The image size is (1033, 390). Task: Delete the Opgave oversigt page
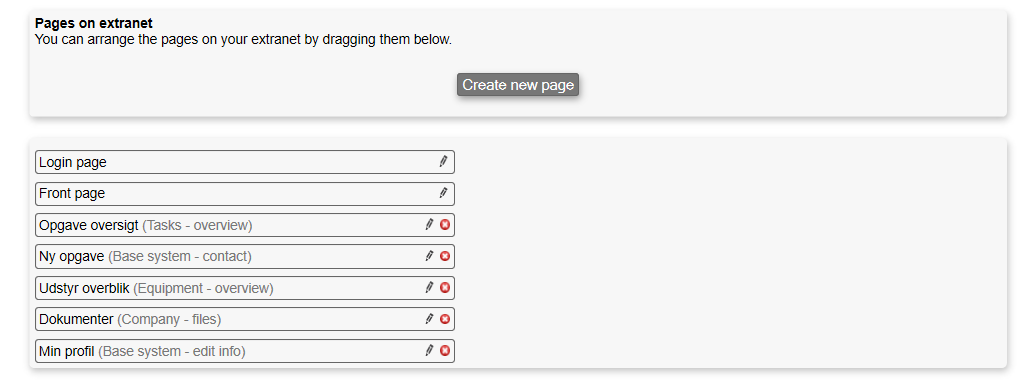445,225
